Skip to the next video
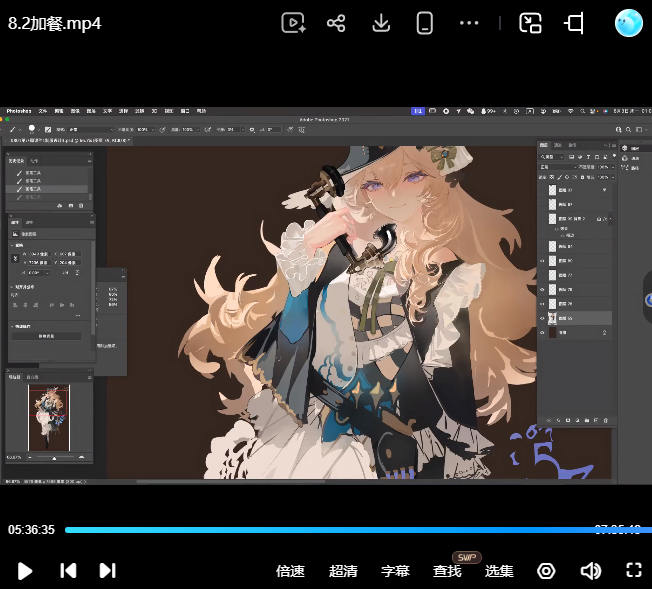This screenshot has width=652, height=589. pos(107,571)
